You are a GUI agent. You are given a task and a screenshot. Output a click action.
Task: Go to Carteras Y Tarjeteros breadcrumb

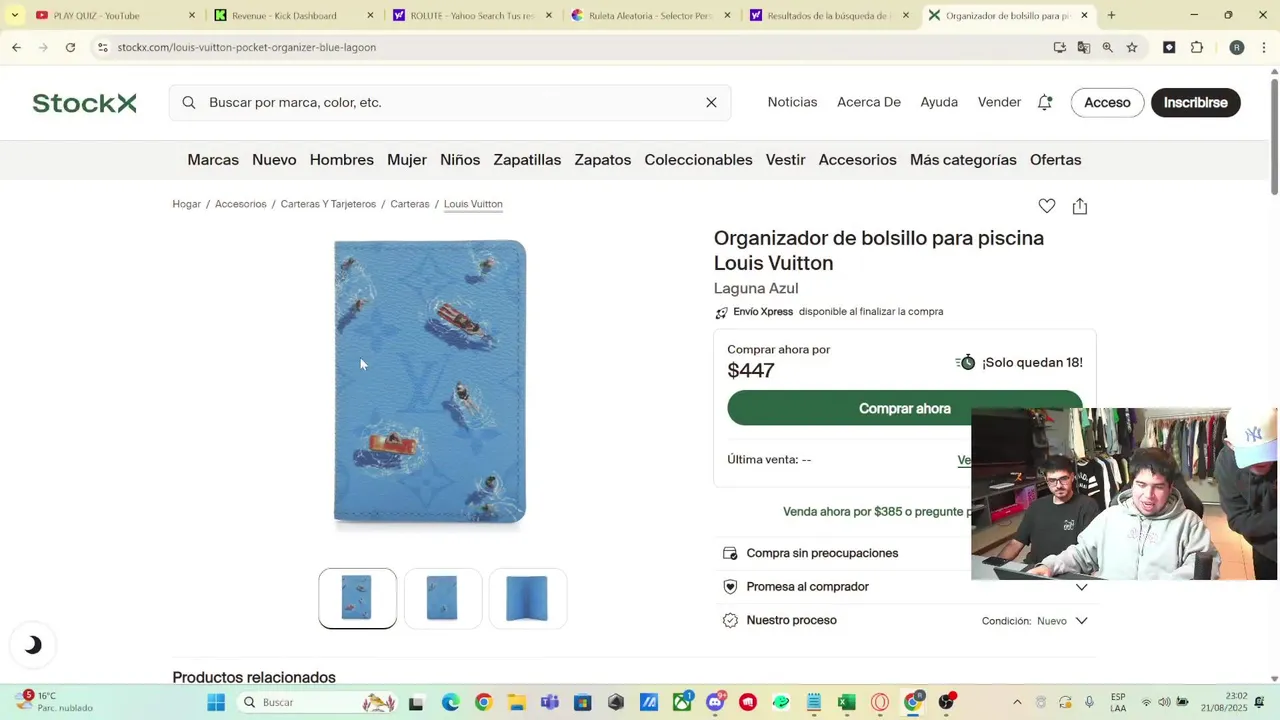pyautogui.click(x=328, y=204)
